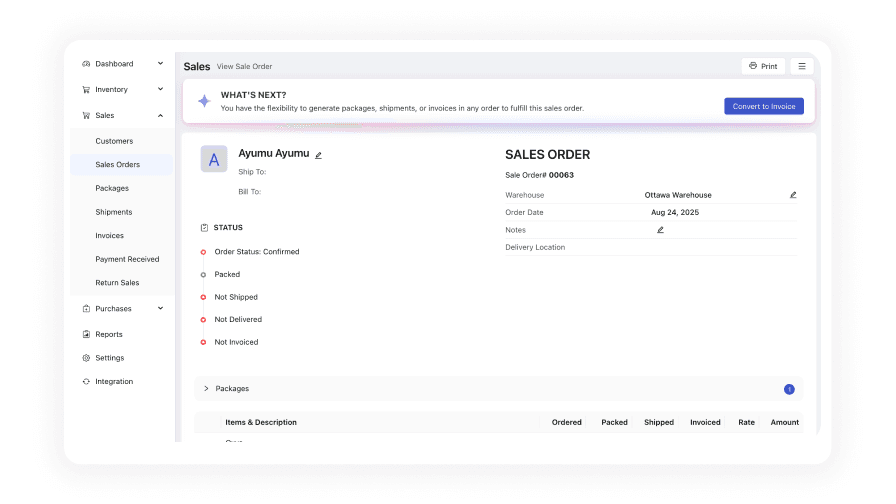Collapse the Sales menu chevron

[160, 116]
